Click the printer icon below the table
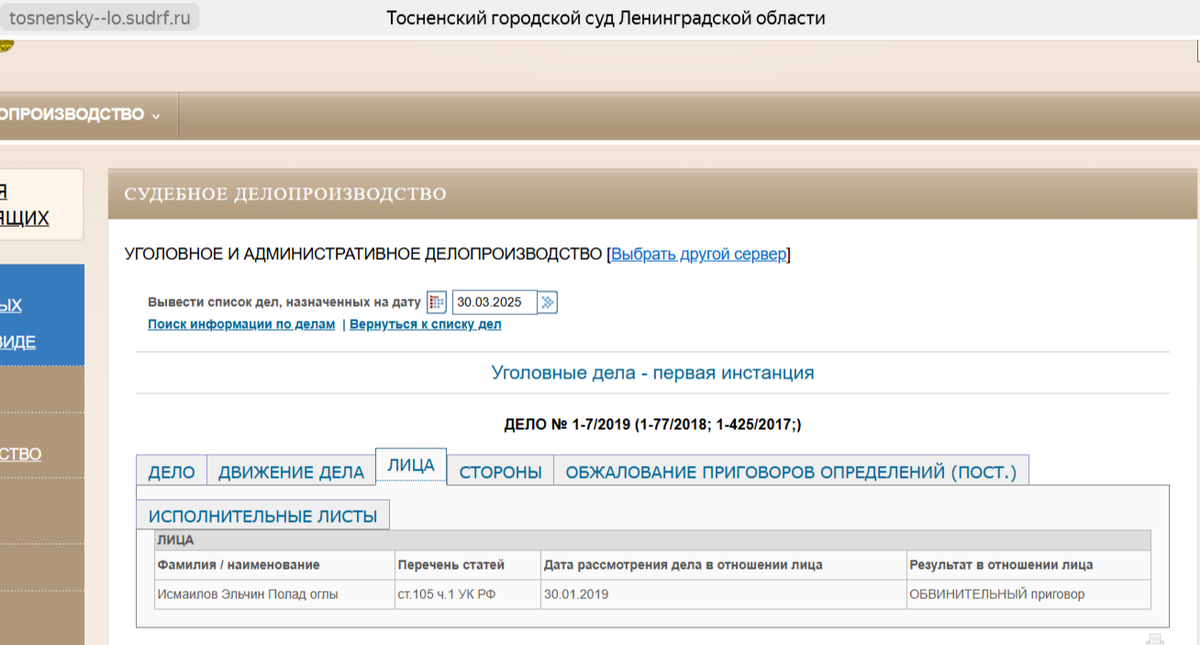The width and height of the screenshot is (1200, 645). click(1155, 640)
